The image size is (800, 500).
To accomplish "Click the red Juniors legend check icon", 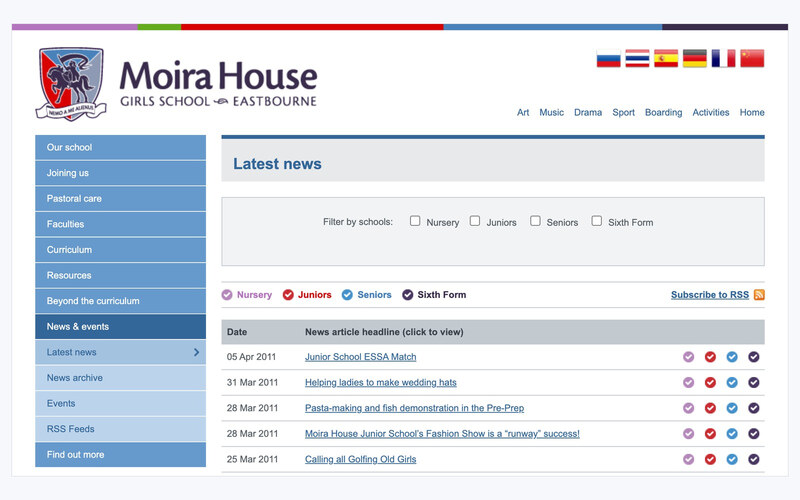I will point(288,295).
